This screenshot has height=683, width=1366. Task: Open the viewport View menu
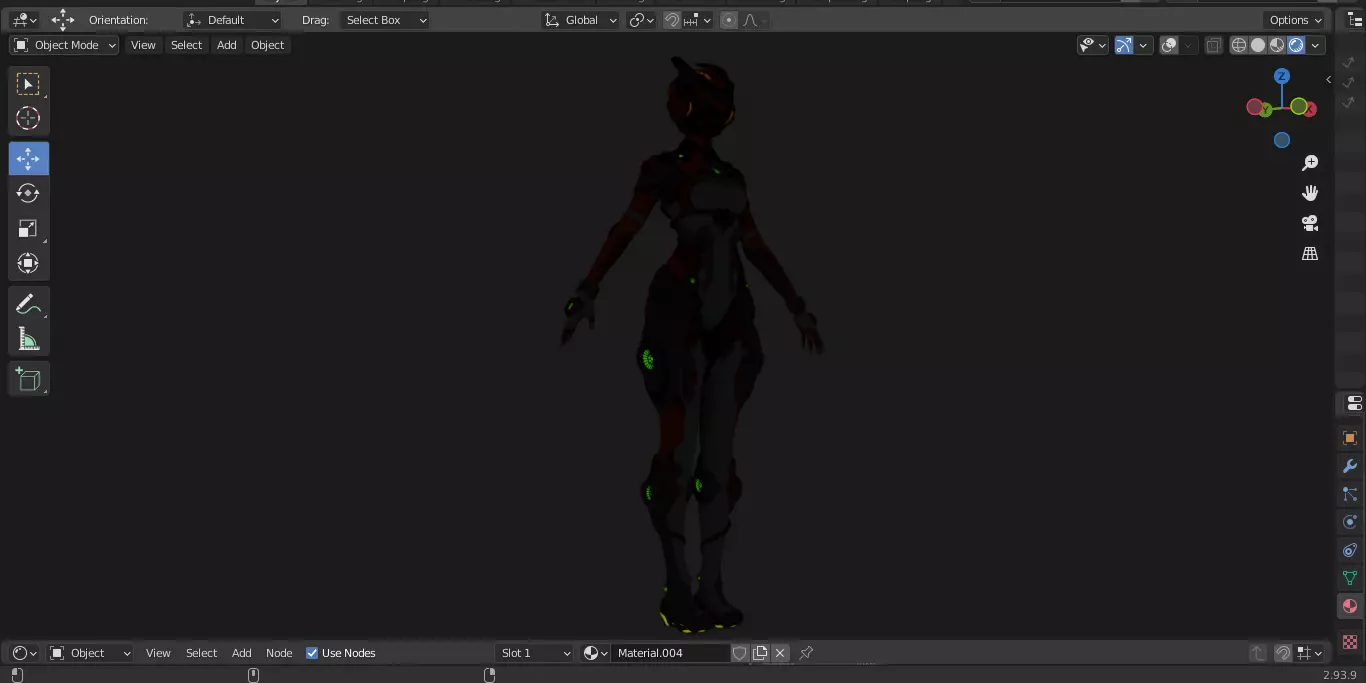click(x=144, y=45)
